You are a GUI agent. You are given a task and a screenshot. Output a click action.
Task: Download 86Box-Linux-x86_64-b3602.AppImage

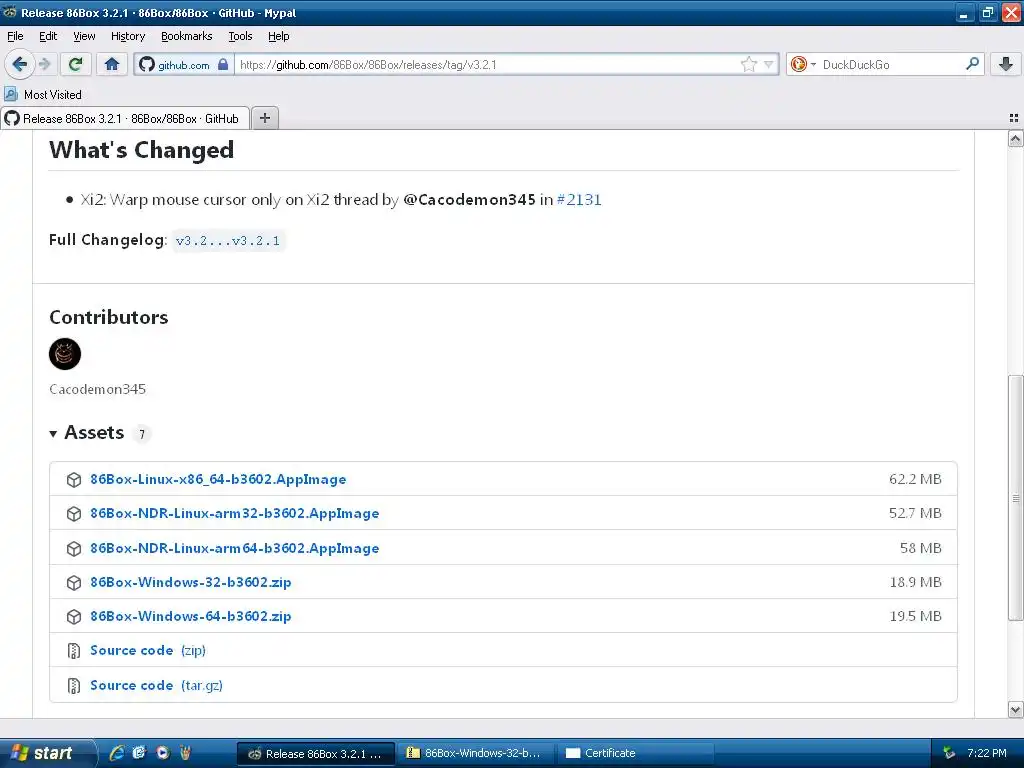point(218,479)
